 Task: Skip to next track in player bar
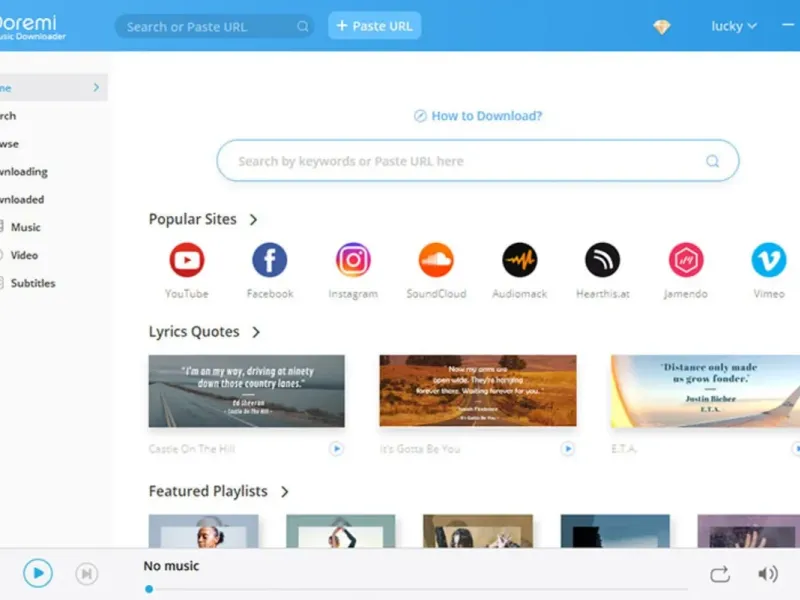87,573
